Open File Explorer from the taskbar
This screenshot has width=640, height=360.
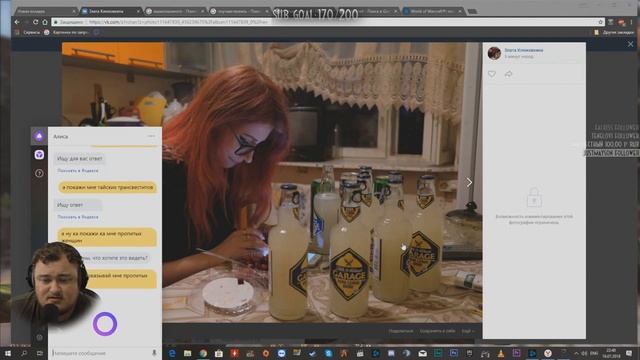point(187,353)
